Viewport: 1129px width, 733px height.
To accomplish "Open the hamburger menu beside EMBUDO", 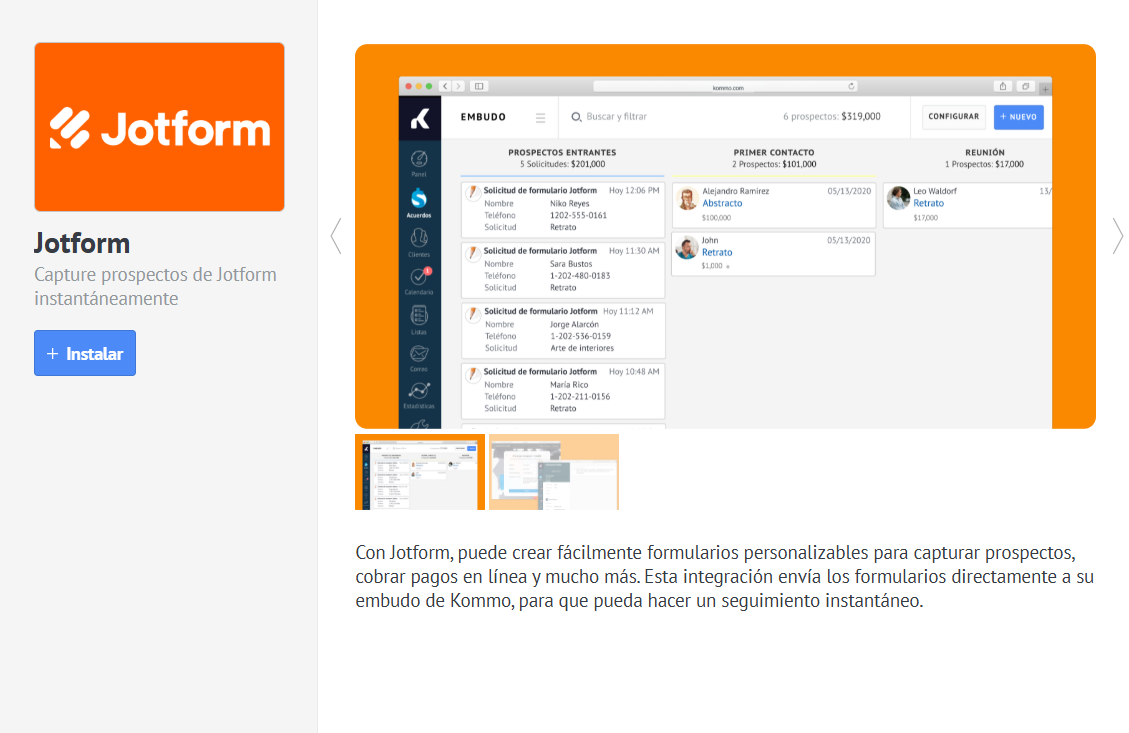I will tap(540, 118).
